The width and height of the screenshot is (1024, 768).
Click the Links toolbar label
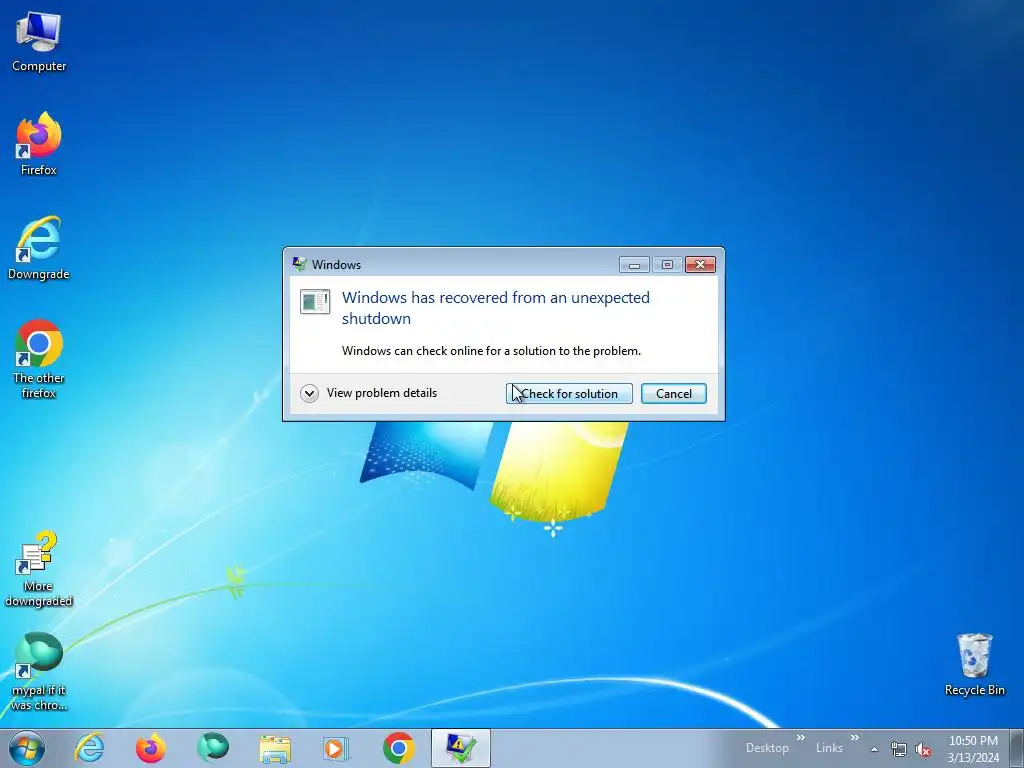pos(829,748)
